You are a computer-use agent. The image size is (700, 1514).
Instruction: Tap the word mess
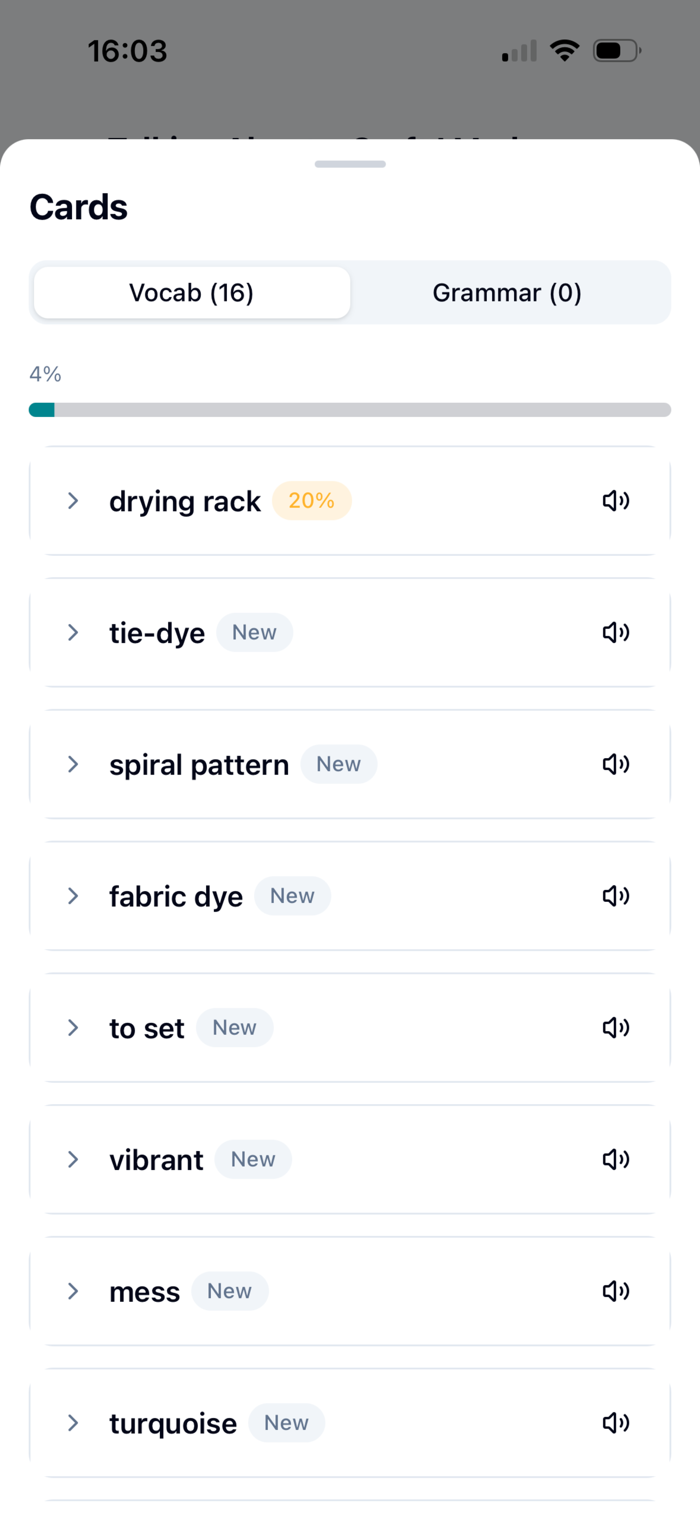point(144,1292)
